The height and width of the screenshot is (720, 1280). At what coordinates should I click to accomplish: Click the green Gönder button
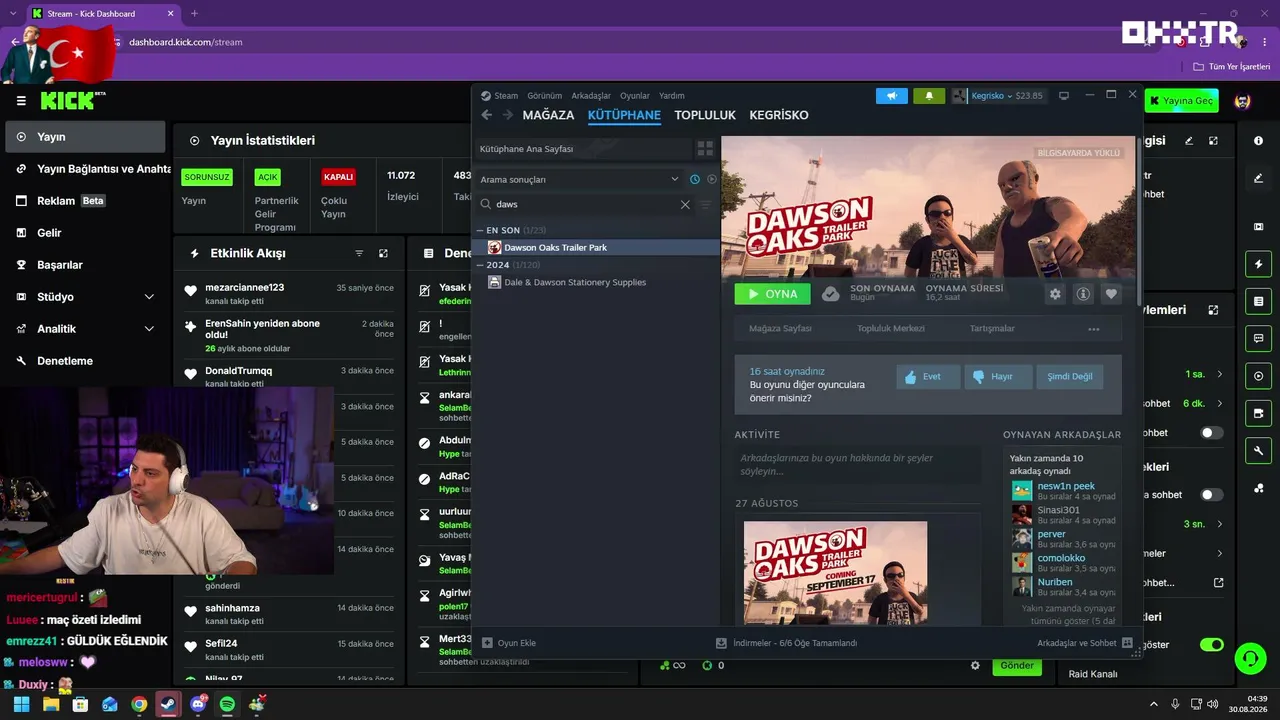click(x=1017, y=666)
